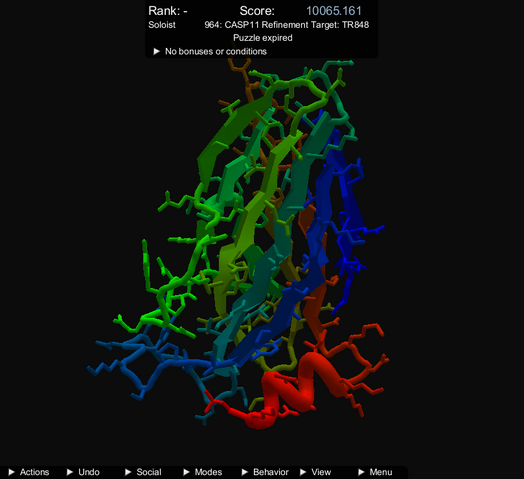The width and height of the screenshot is (524, 479).
Task: Click the triangle arrow beside Modes
Action: [186, 472]
